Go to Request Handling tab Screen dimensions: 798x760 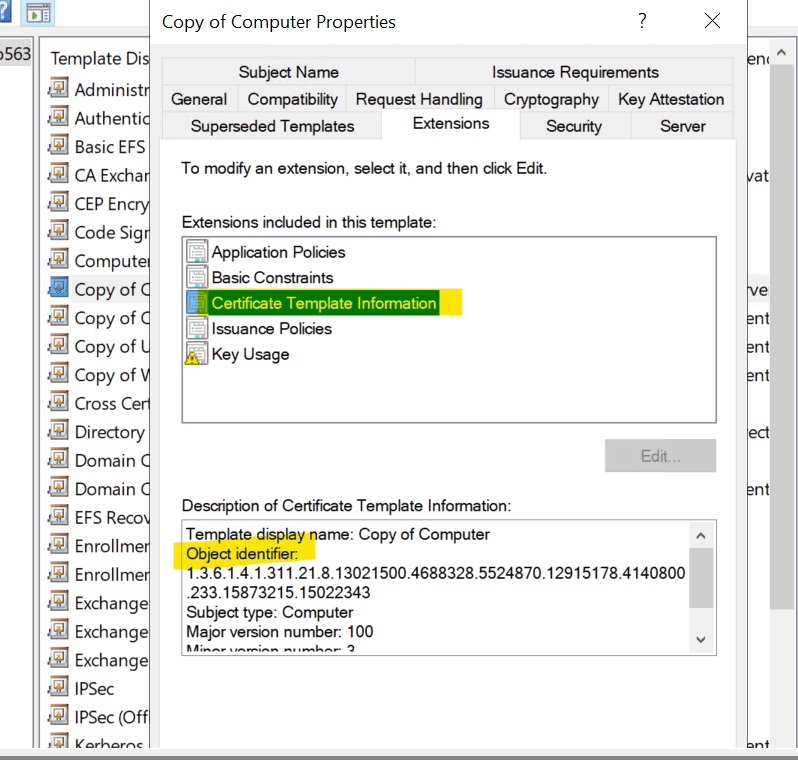419,99
